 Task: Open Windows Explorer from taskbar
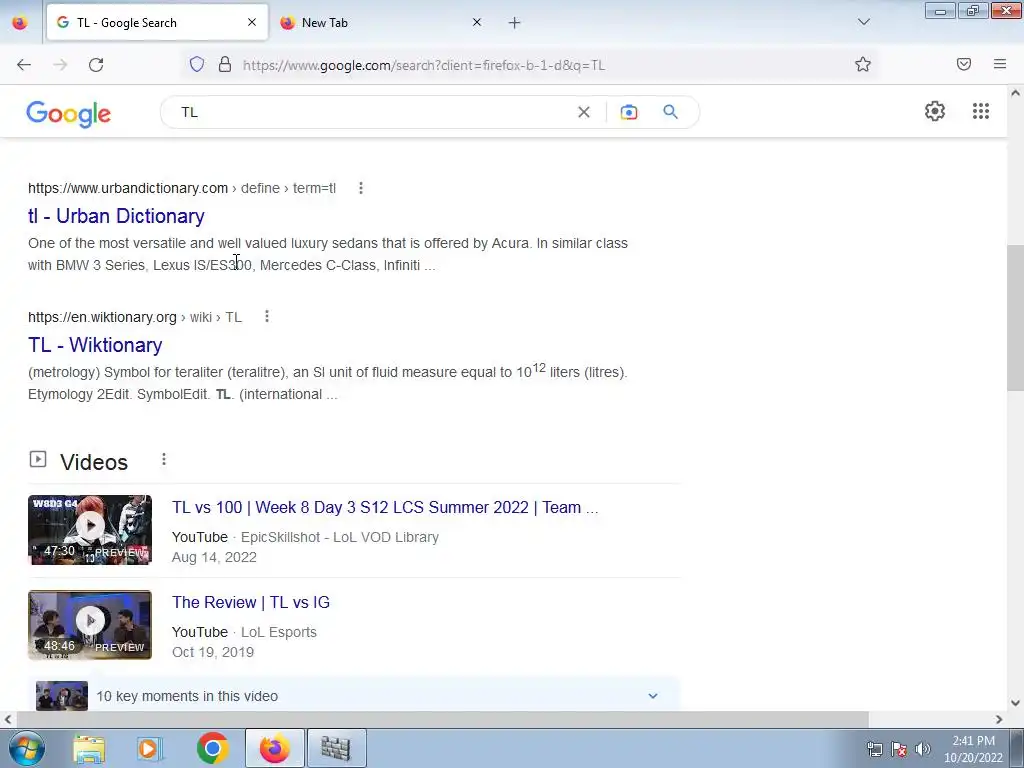[89, 748]
